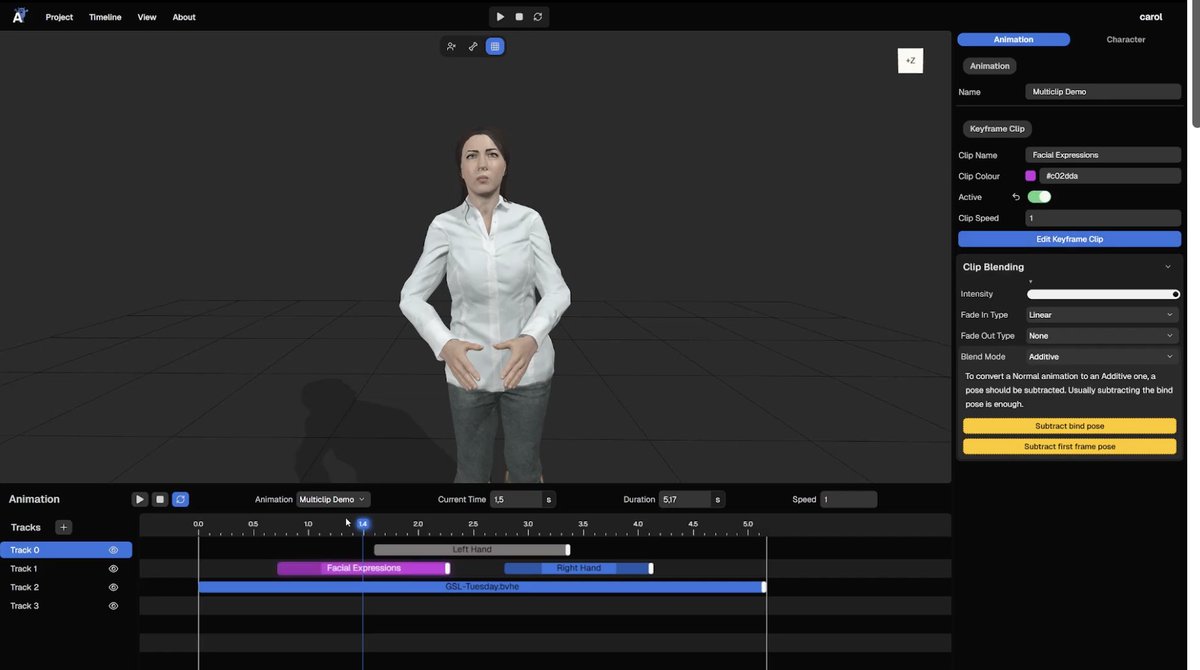Viewport: 1200px width, 670px height.
Task: Click the GSL-Tuesday.bvhe clip end handle
Action: (764, 587)
